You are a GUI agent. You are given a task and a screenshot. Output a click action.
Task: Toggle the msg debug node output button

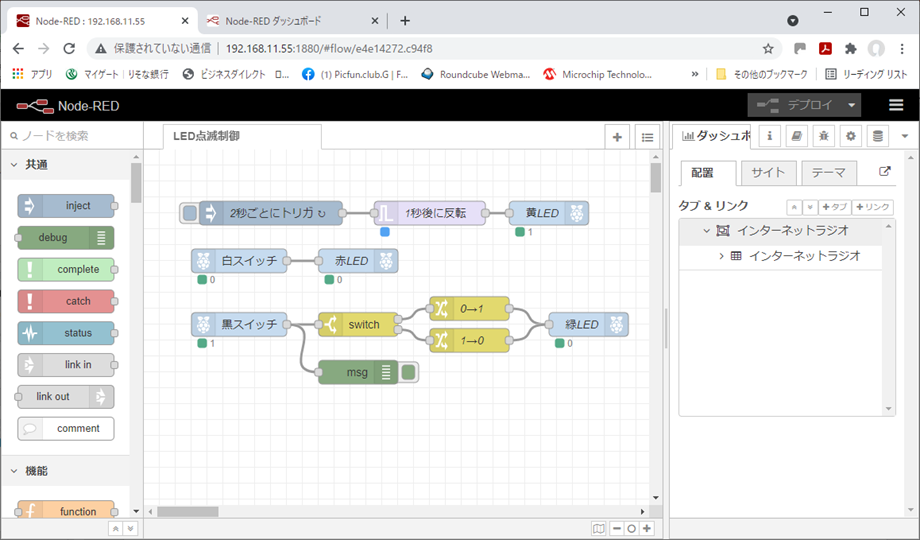click(408, 373)
